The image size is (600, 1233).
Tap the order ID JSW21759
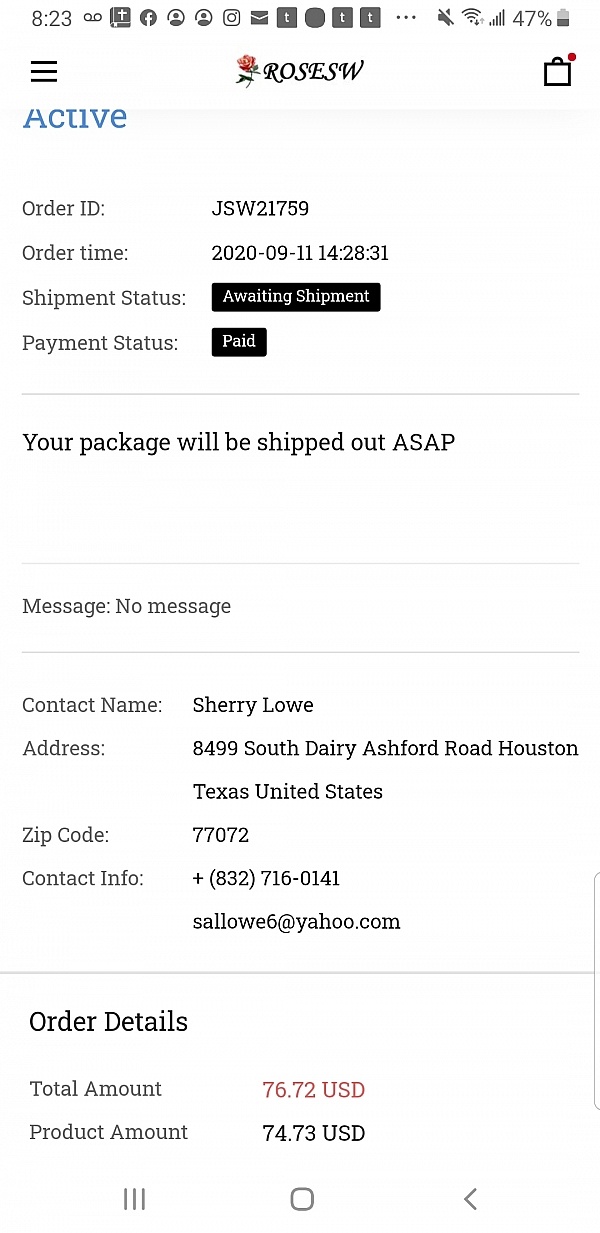[260, 209]
